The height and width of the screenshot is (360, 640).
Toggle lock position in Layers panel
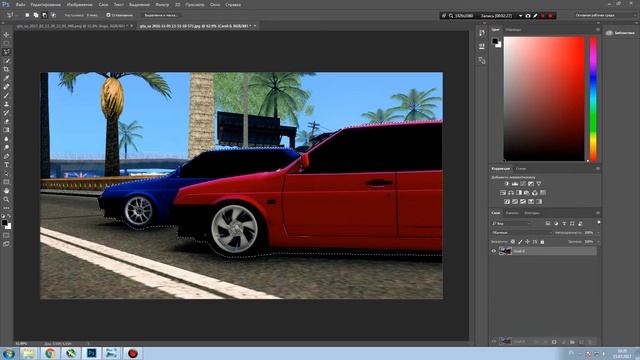coord(527,242)
